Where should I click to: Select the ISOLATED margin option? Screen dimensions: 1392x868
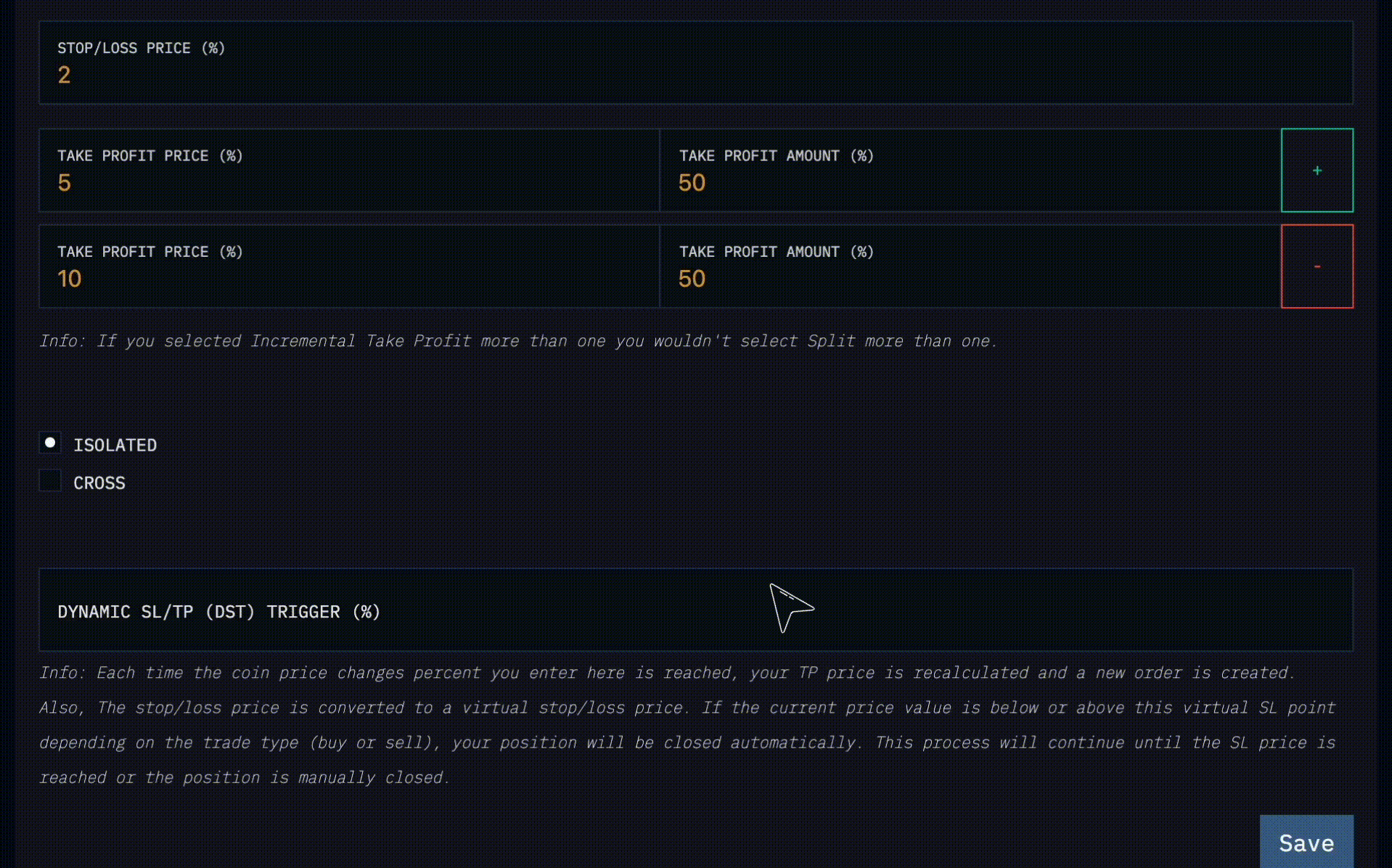point(50,443)
